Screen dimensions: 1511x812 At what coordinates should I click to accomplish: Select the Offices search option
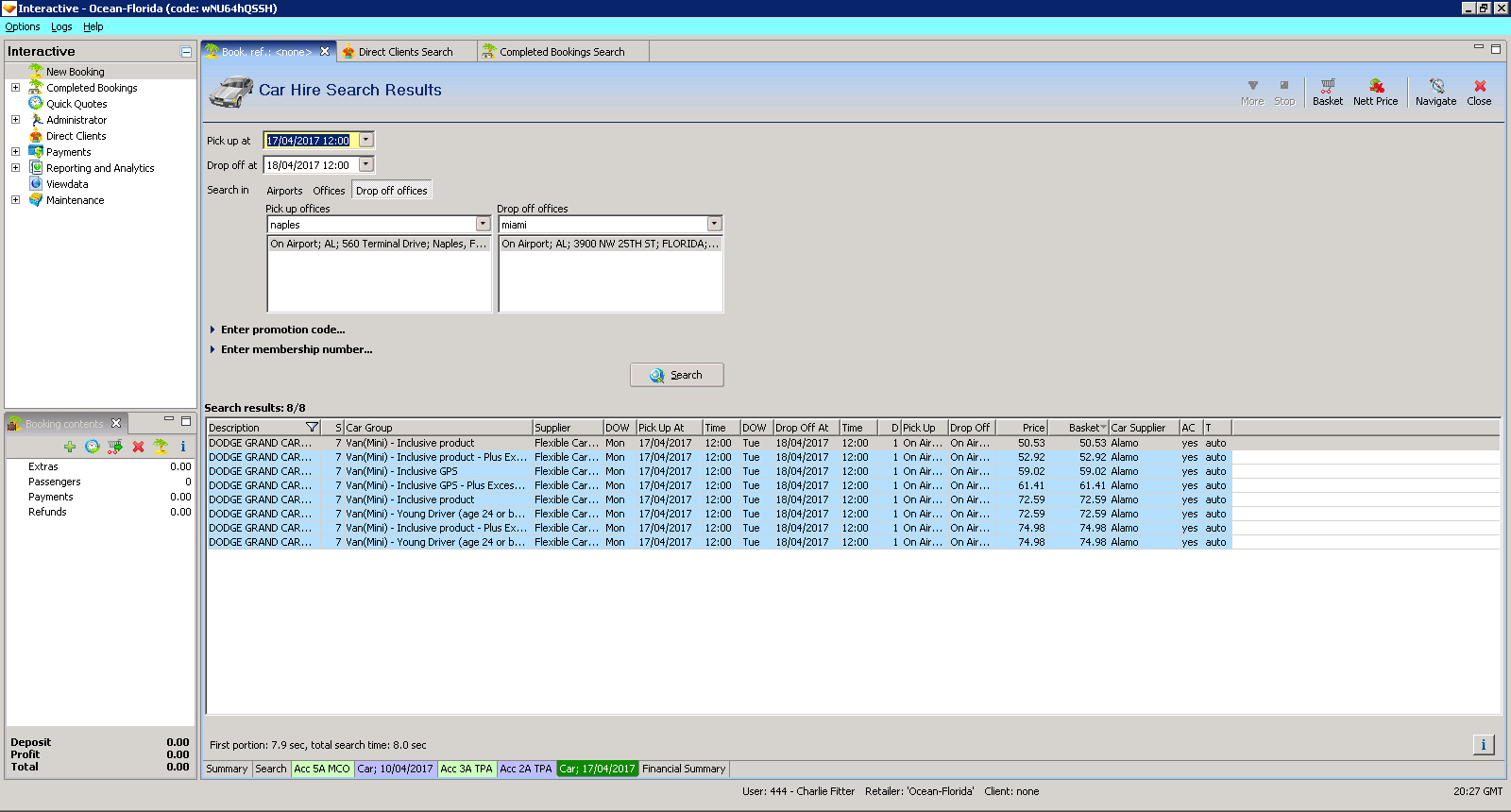pyautogui.click(x=329, y=191)
